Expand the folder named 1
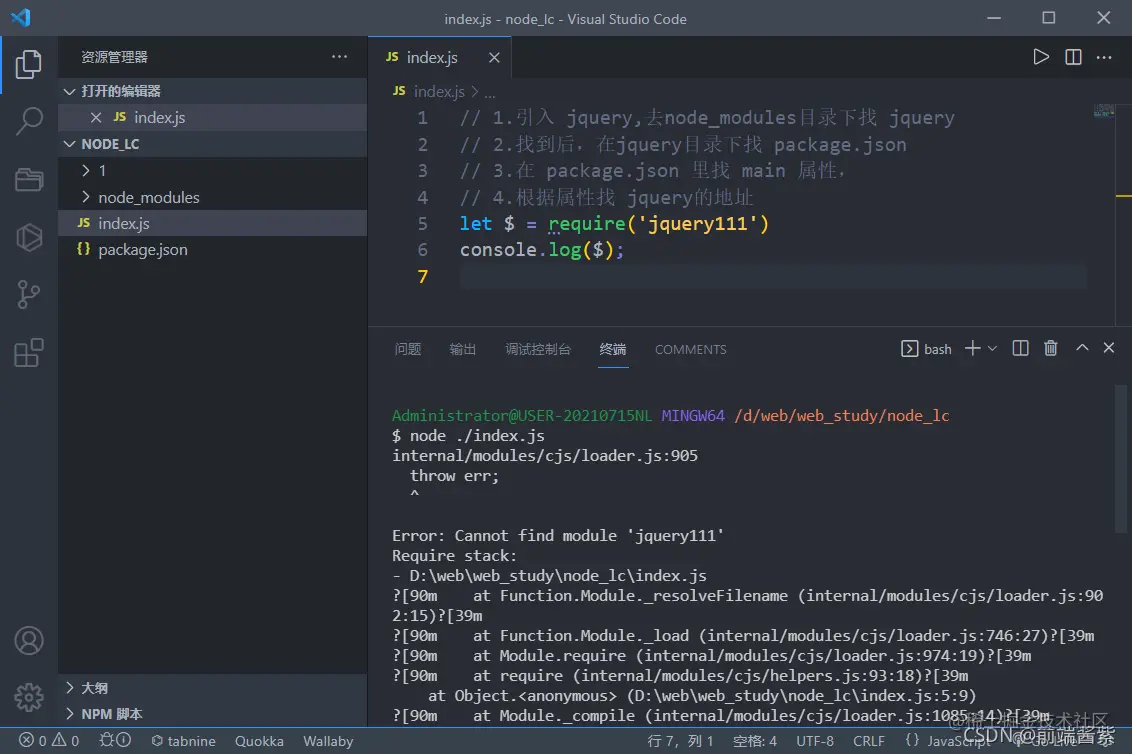 tap(212, 170)
